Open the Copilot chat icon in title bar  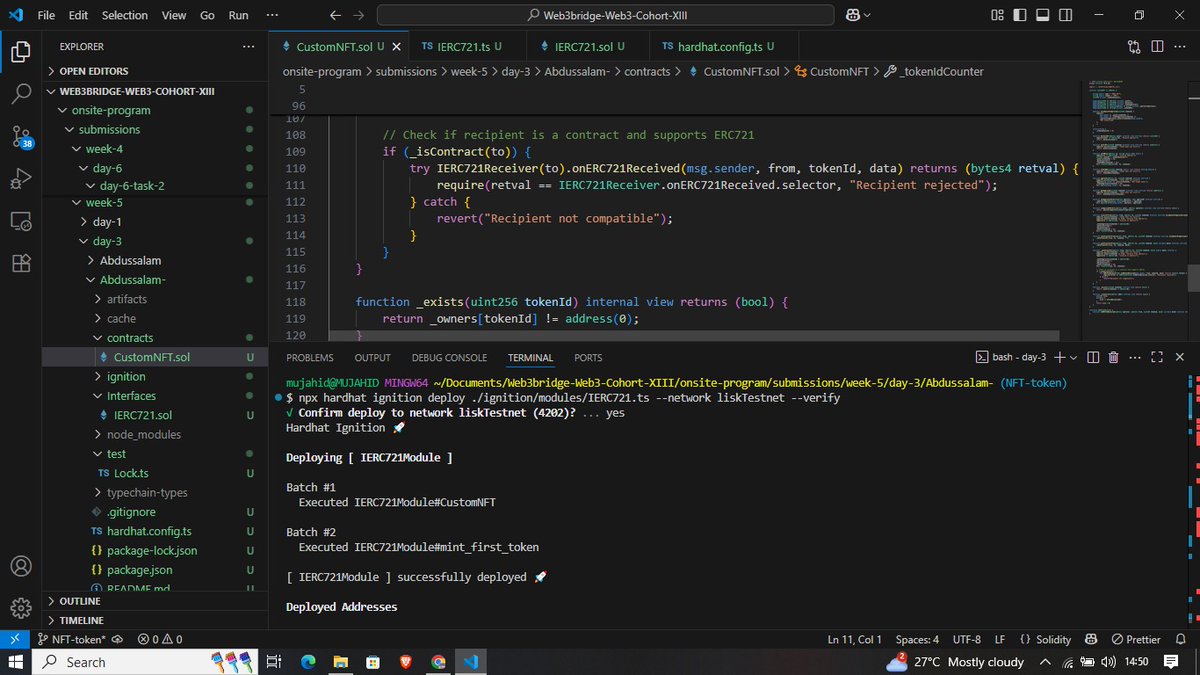click(x=852, y=15)
